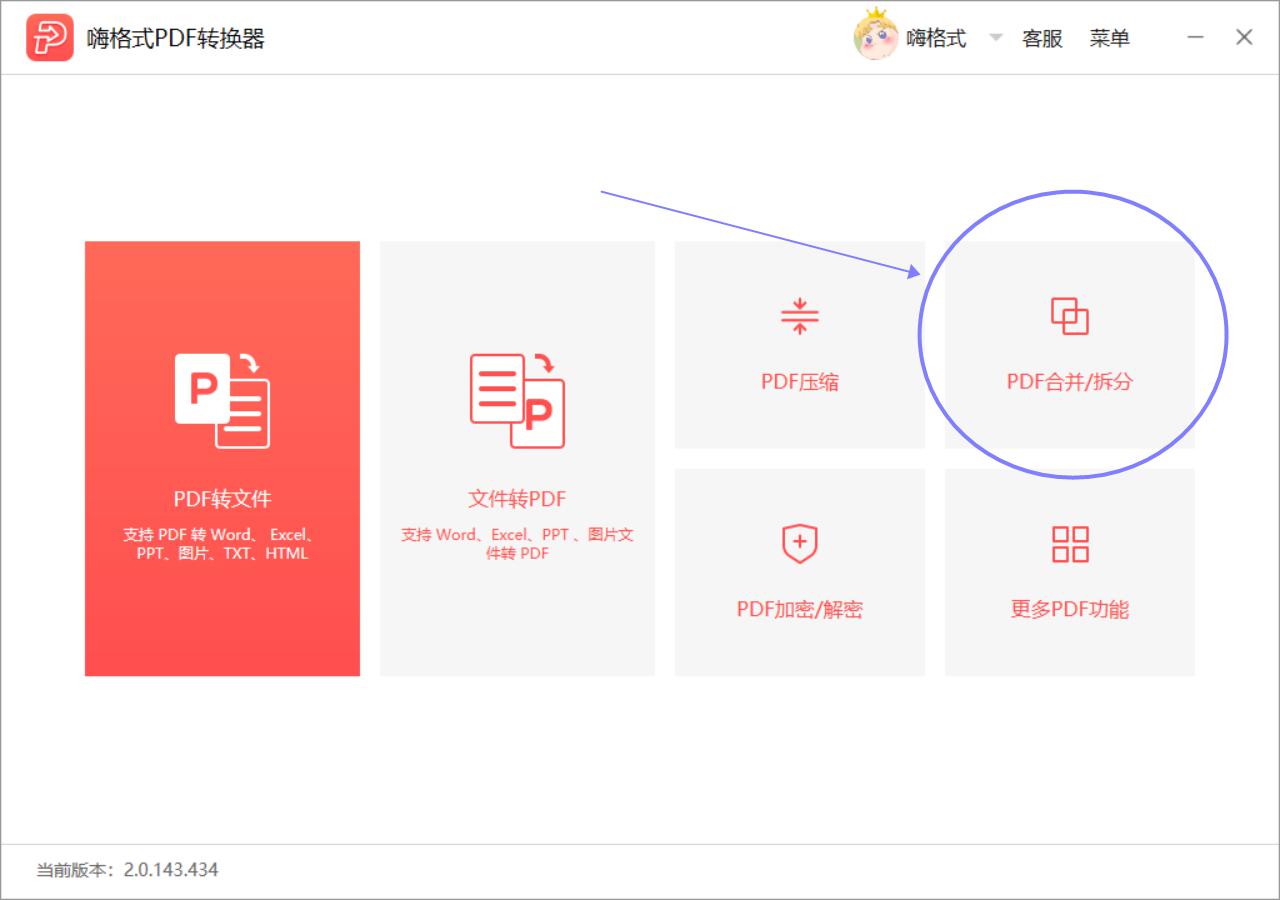Click the PDF加密/解密 shield icon
This screenshot has height=900, width=1280.
pyautogui.click(x=800, y=544)
